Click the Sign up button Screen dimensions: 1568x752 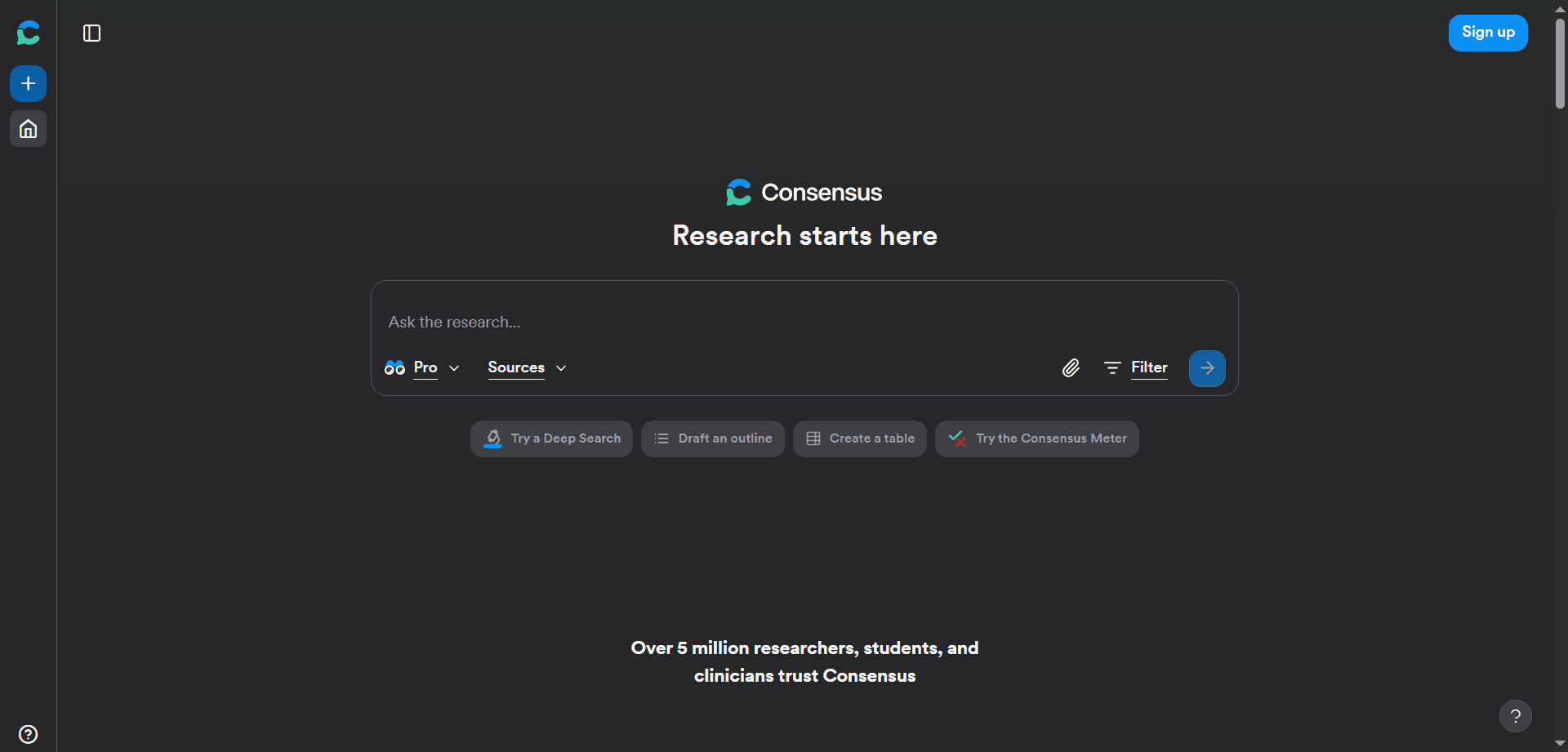coord(1487,33)
